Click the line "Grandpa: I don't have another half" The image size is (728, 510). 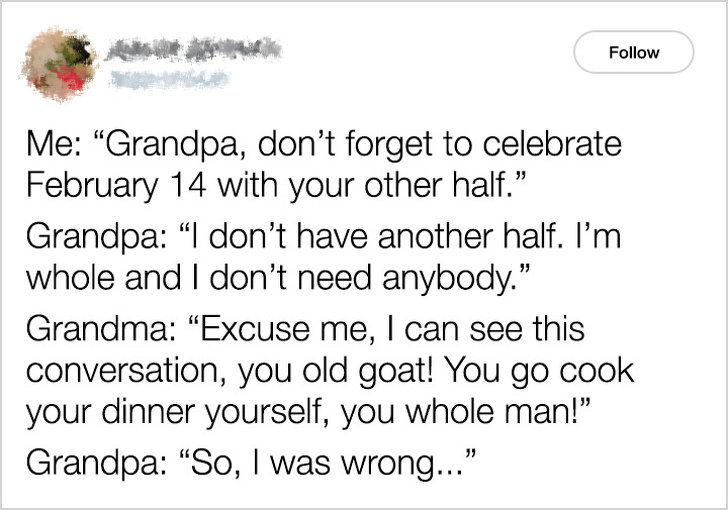click(324, 236)
